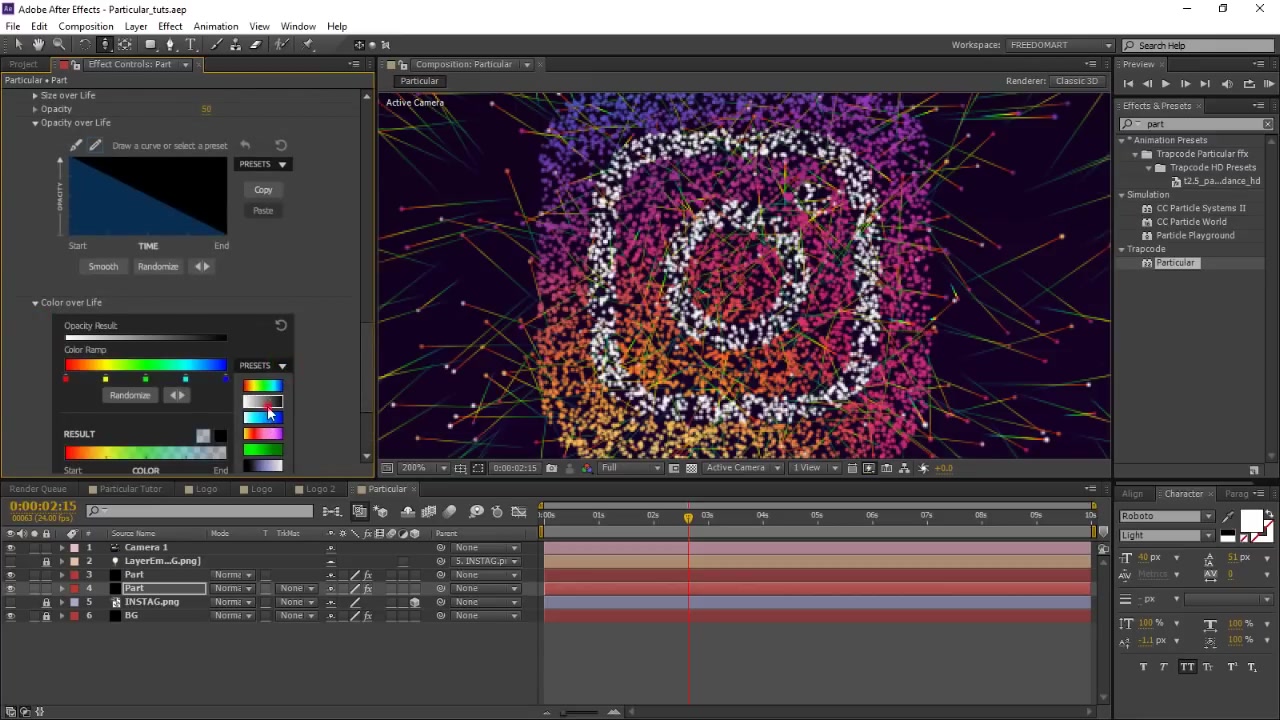Screen dimensions: 1280x720
Task: Hide the Camera 1 layer eye toggle
Action: (x=11, y=548)
